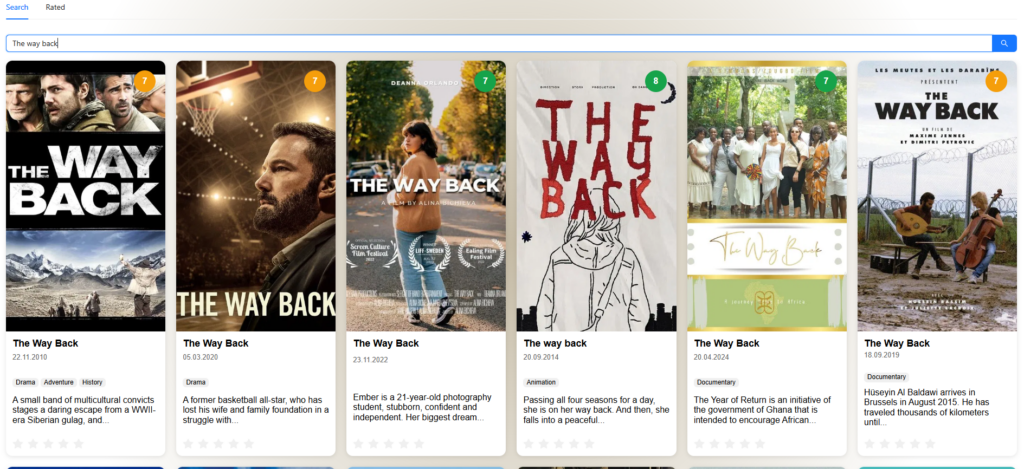Mark the Animation movie with three stars
Screen dimensions: 1024x469
click(559, 444)
